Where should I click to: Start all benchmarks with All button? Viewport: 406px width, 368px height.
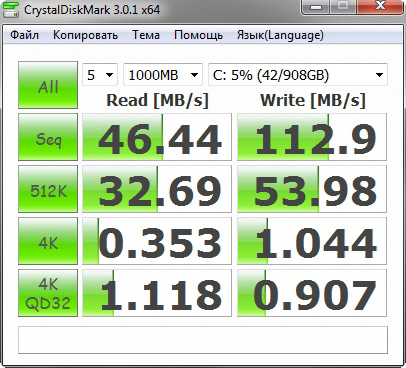[48, 85]
